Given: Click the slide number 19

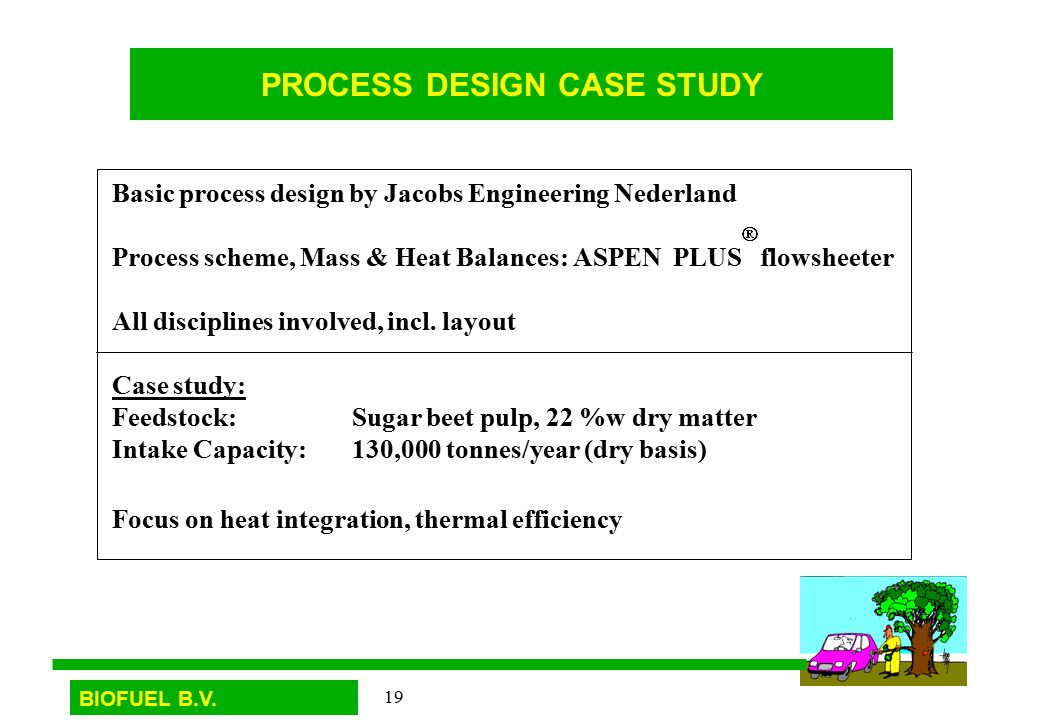Looking at the screenshot, I should click(x=393, y=697).
